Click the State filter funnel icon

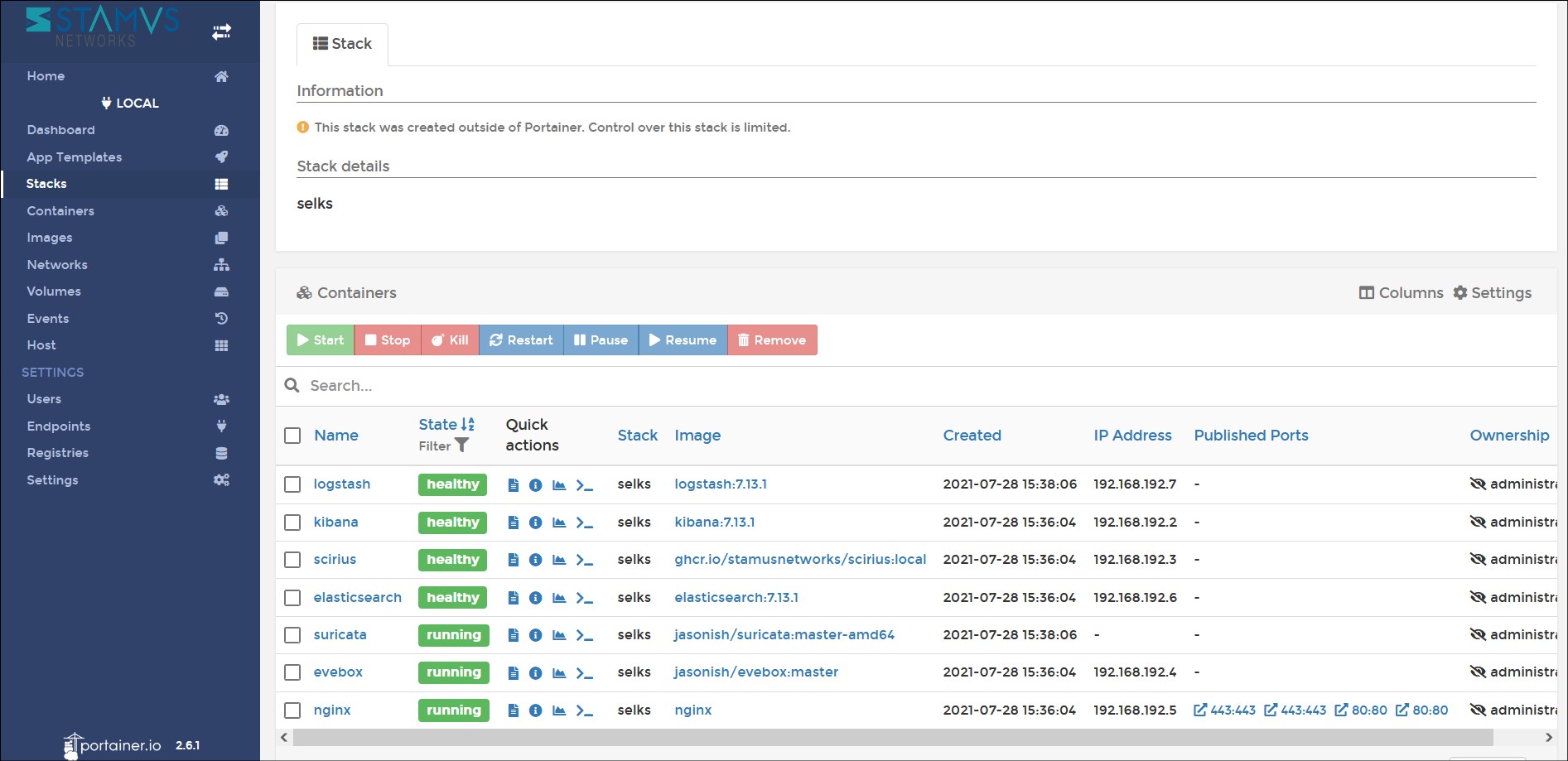tap(462, 446)
